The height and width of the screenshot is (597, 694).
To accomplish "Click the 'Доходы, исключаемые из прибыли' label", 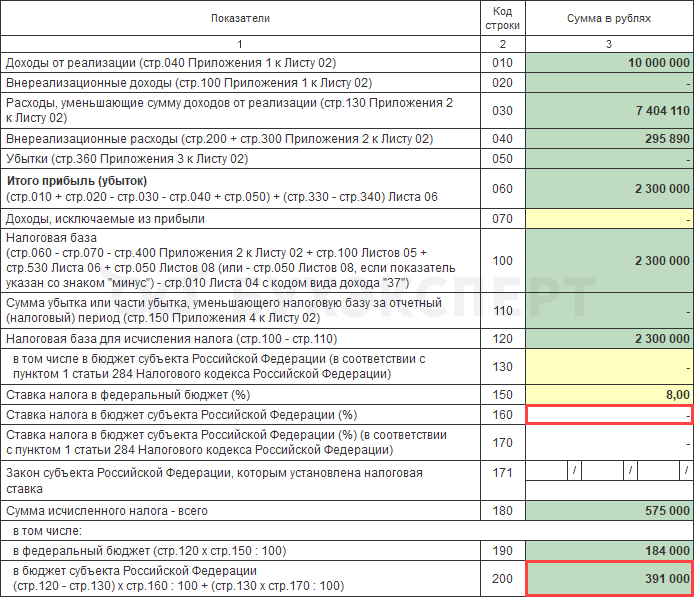I will click(x=105, y=219).
